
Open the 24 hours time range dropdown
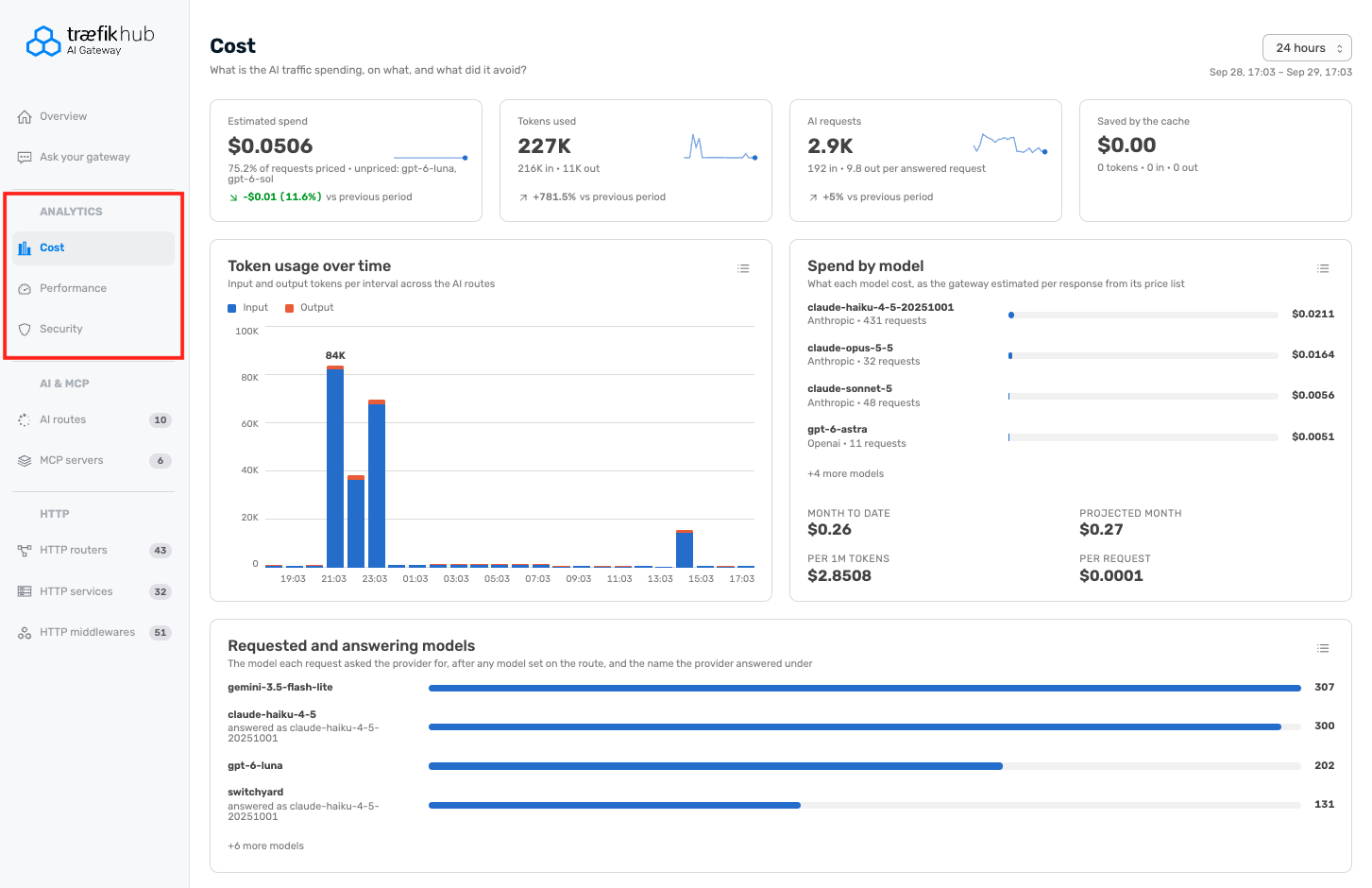point(1307,48)
